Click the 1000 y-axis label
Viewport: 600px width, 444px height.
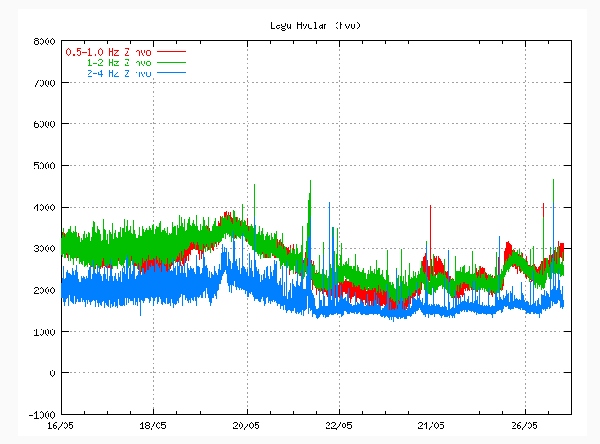(x=43, y=332)
